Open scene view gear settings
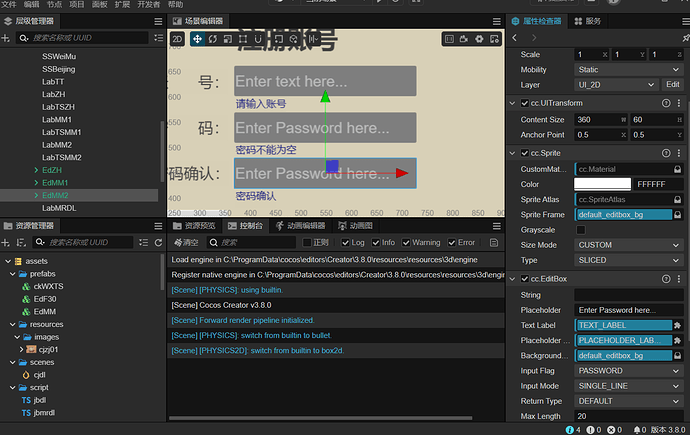 coord(479,39)
